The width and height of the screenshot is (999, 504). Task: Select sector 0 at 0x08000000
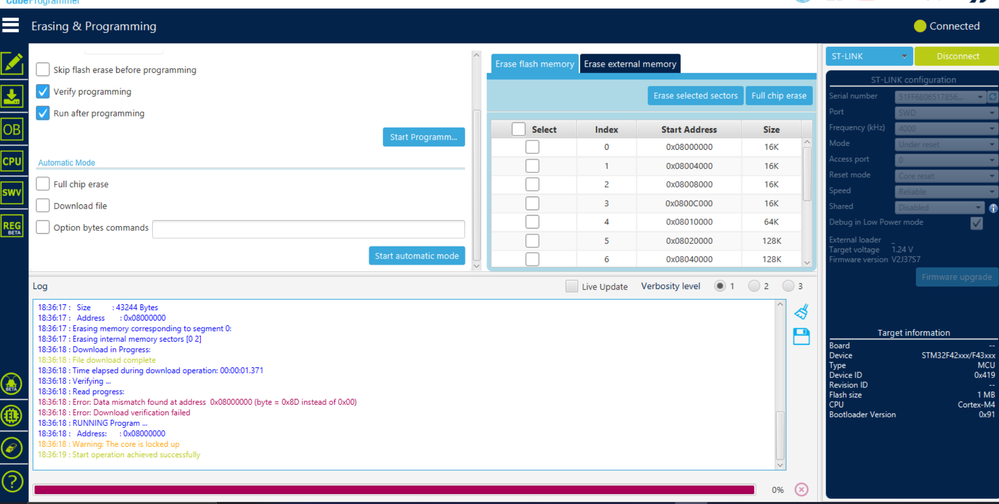coord(532,147)
